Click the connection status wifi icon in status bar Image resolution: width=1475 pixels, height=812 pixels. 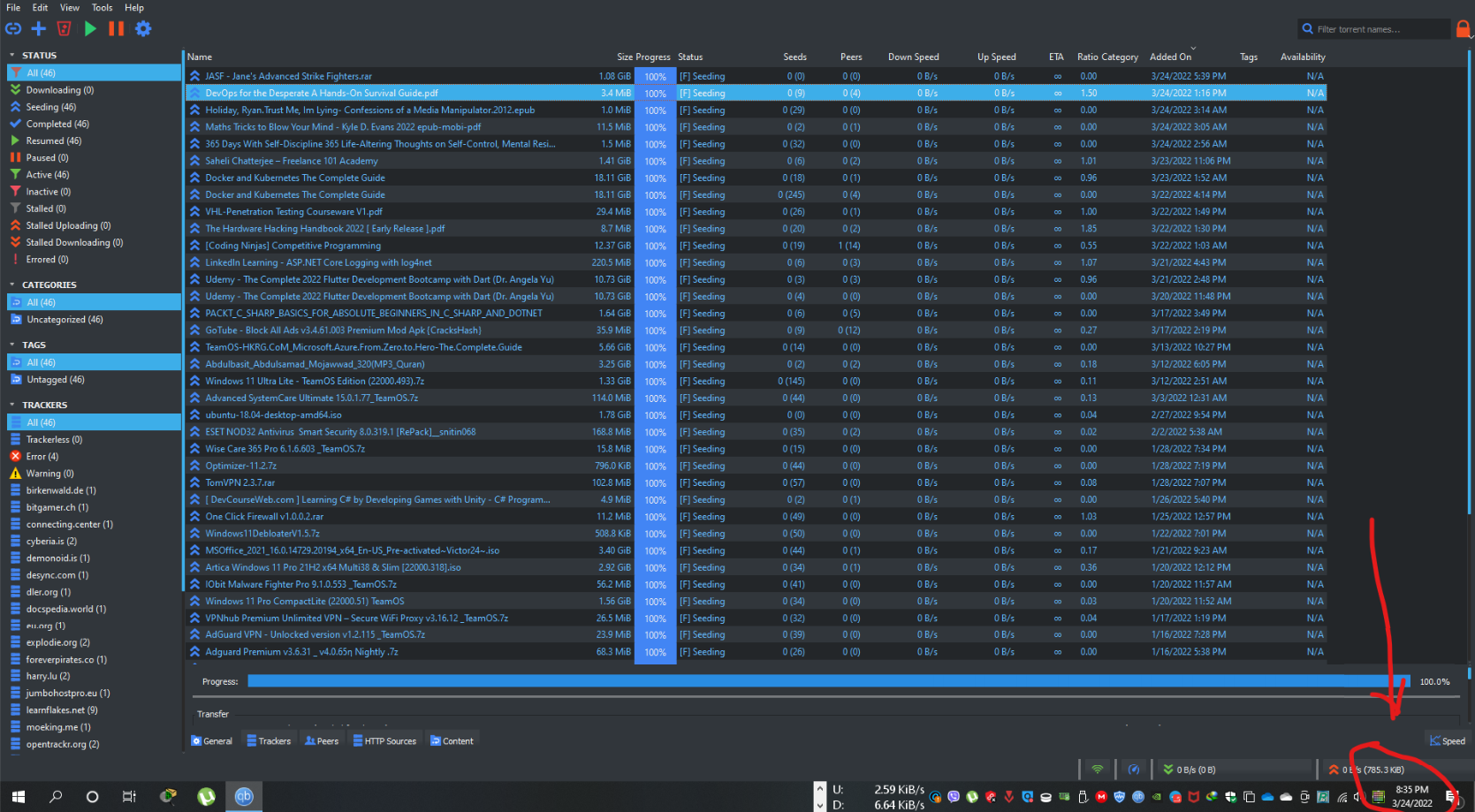pyautogui.click(x=1097, y=770)
